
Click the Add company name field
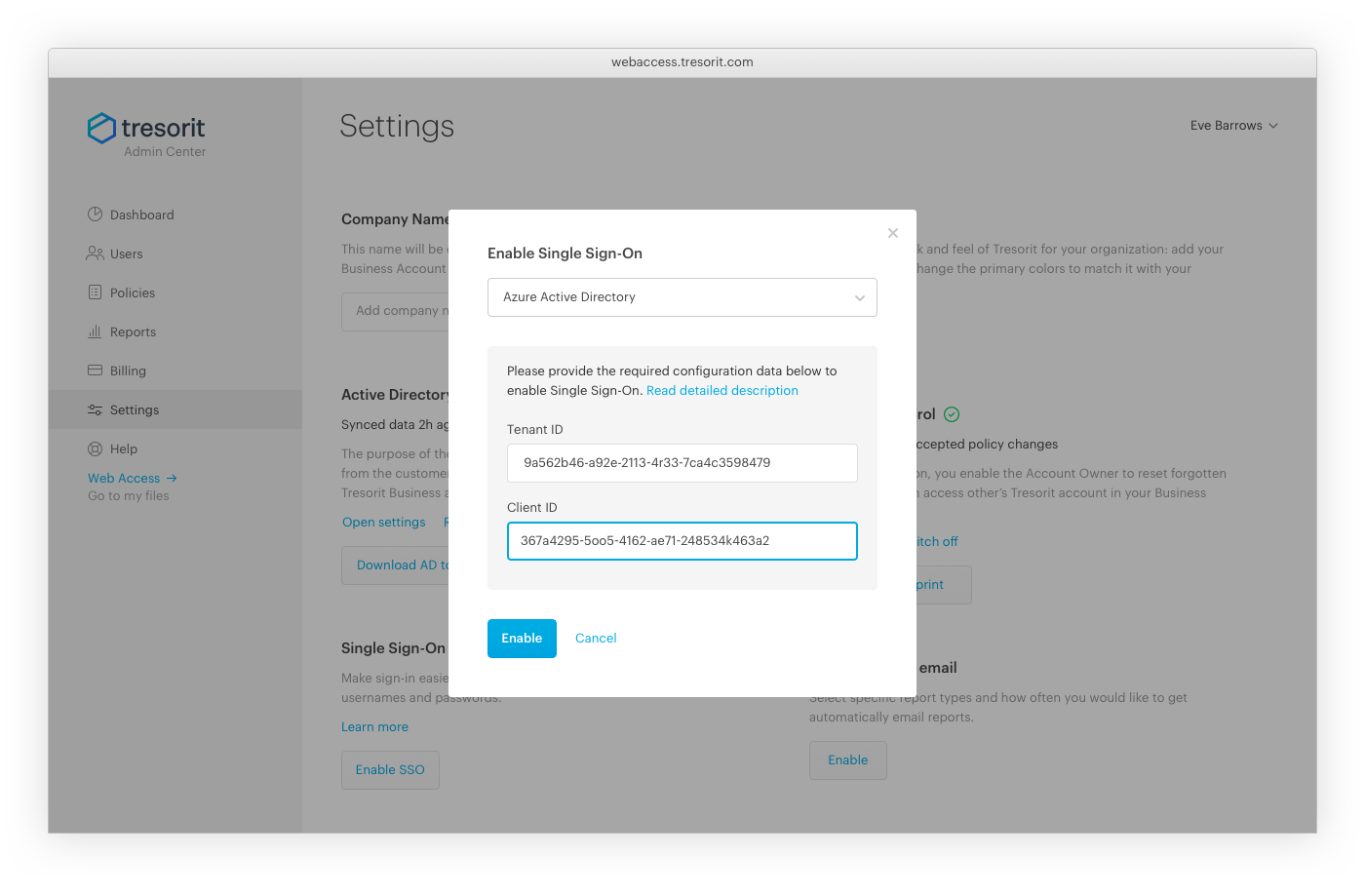tap(395, 312)
